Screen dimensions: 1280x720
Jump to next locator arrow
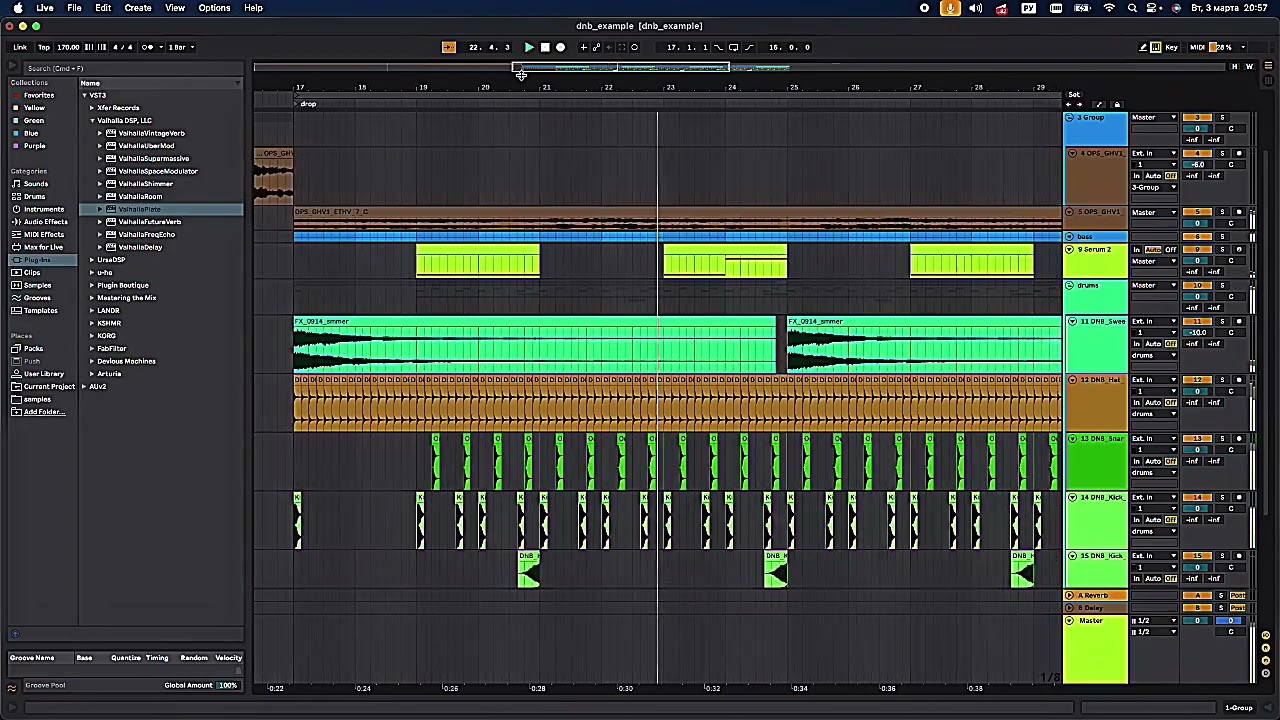click(x=1079, y=104)
